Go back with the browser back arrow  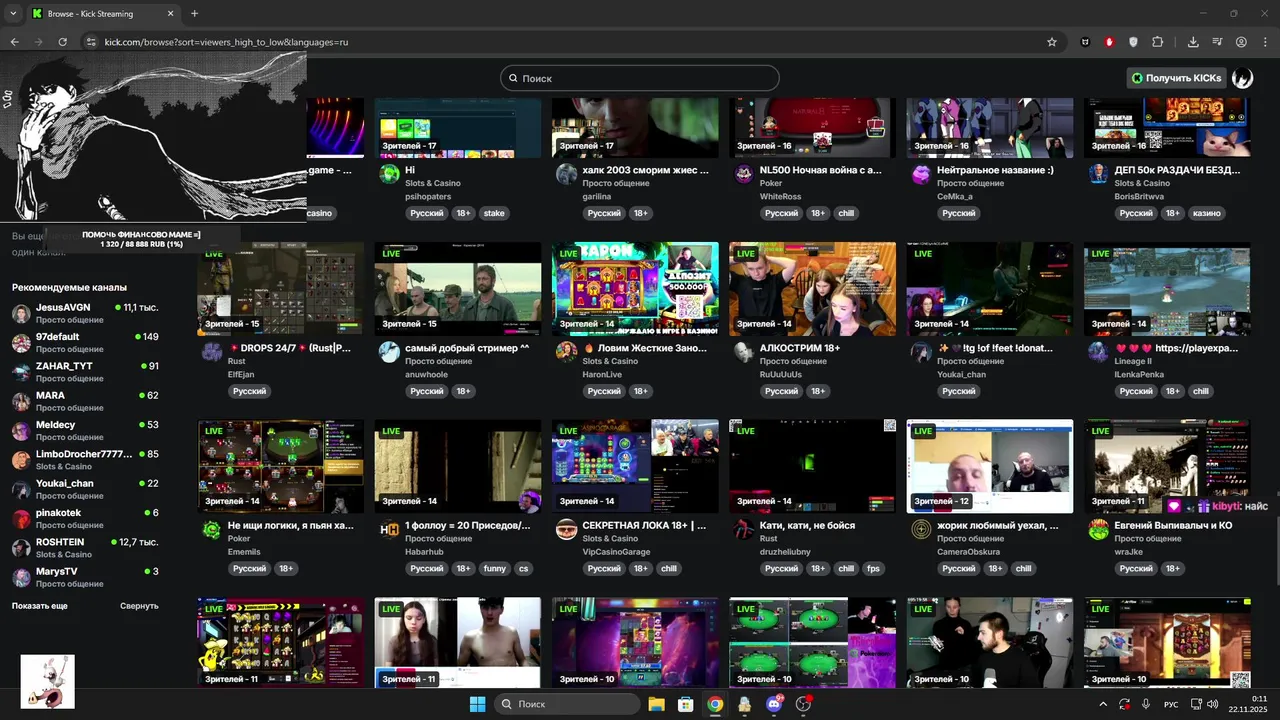(14, 42)
